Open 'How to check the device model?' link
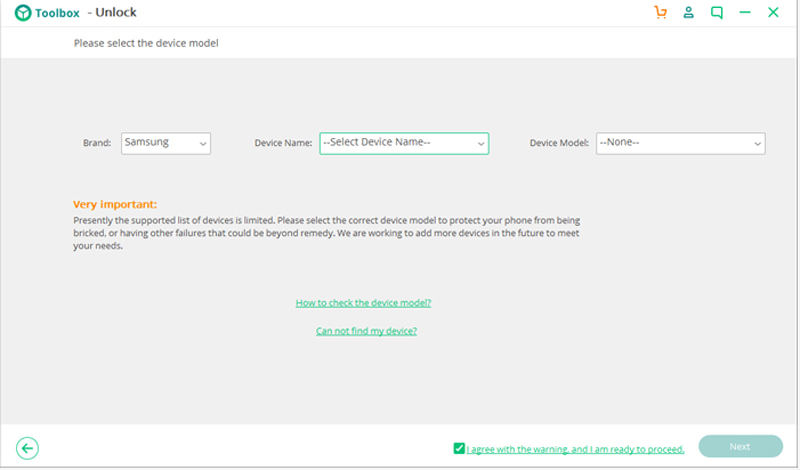The width and height of the screenshot is (800, 470). point(363,303)
